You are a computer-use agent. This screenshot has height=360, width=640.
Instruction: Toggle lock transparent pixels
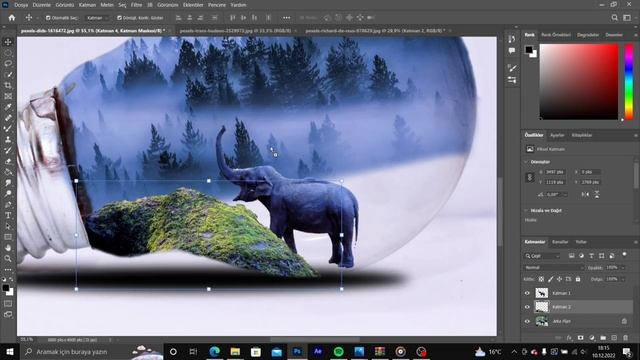[541, 279]
